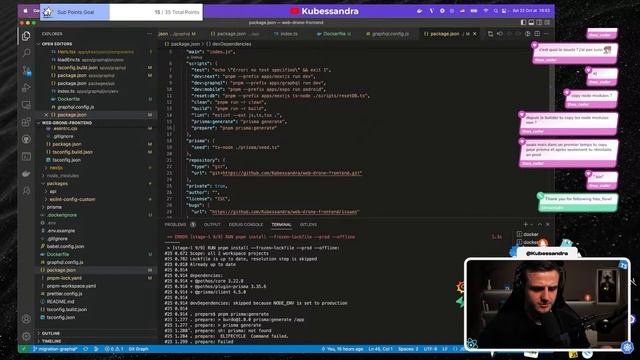The image size is (640, 360).
Task: Add a new terminal with plus icon
Action: [526, 224]
